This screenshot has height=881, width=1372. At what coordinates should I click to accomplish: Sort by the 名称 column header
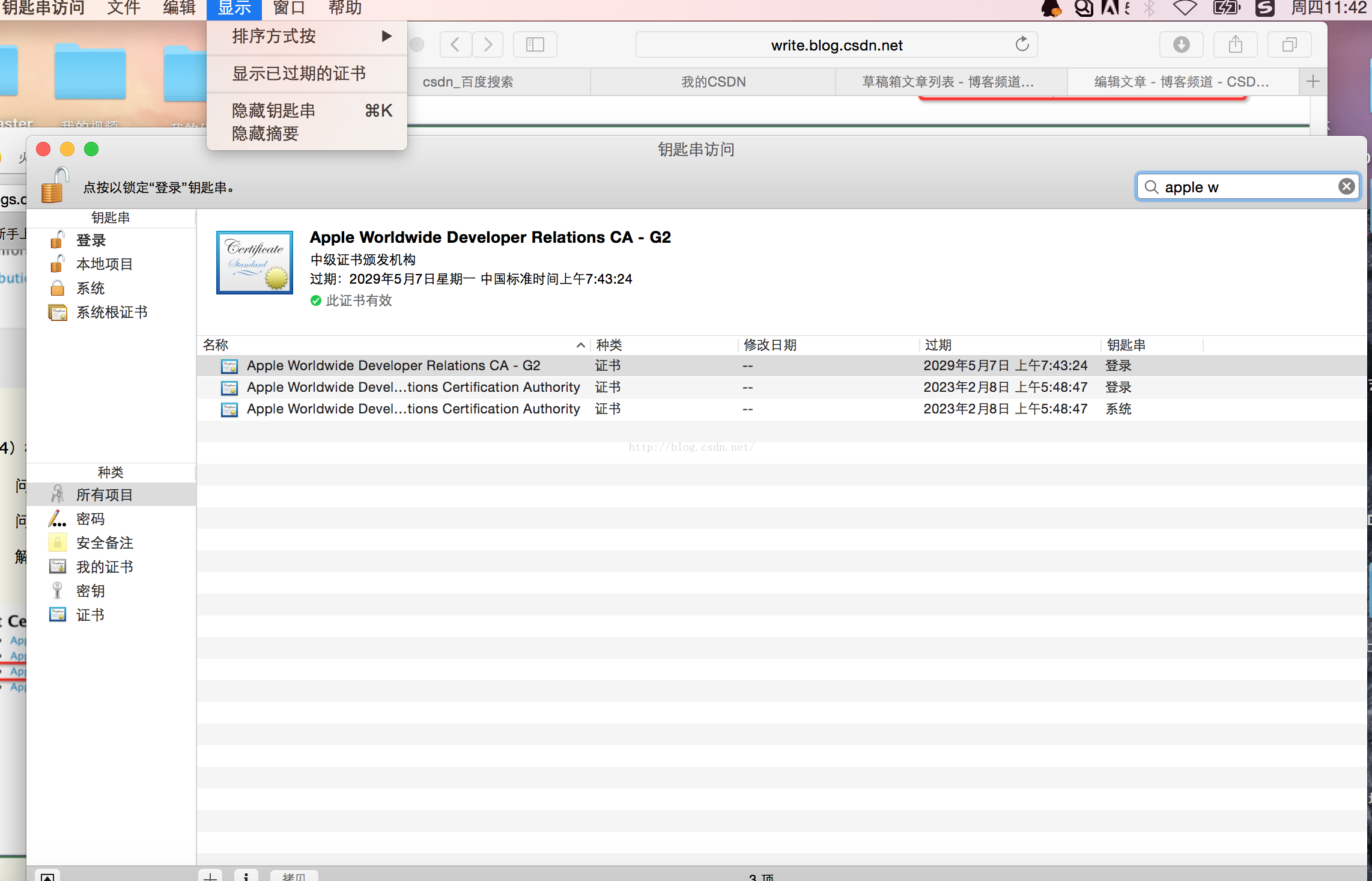point(393,345)
